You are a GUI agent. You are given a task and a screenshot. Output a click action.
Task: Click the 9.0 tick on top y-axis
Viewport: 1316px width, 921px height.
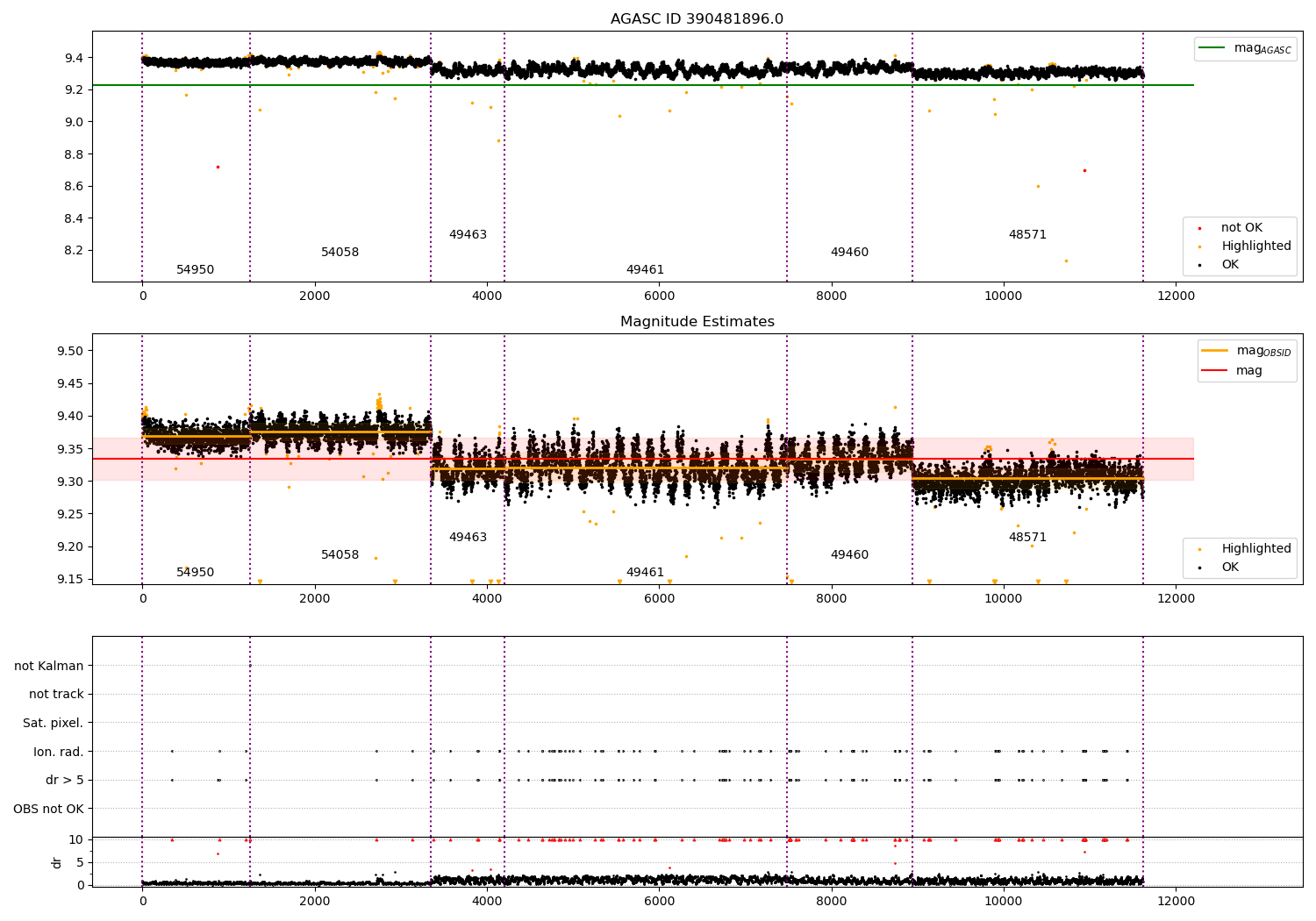(x=74, y=122)
